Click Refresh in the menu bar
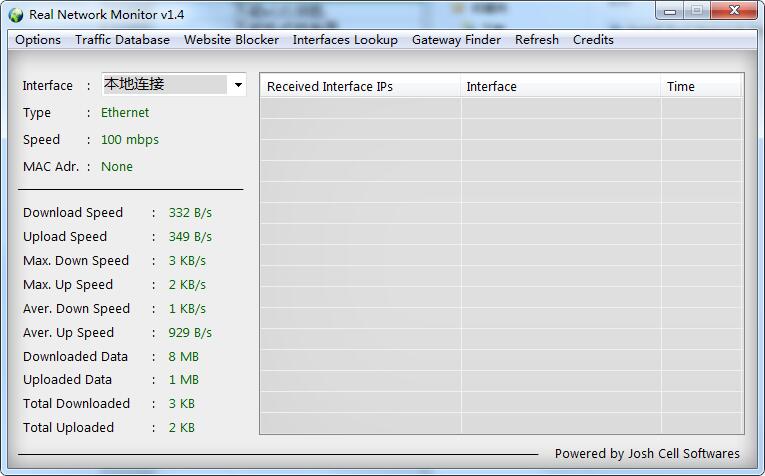The height and width of the screenshot is (476, 765). coord(537,40)
